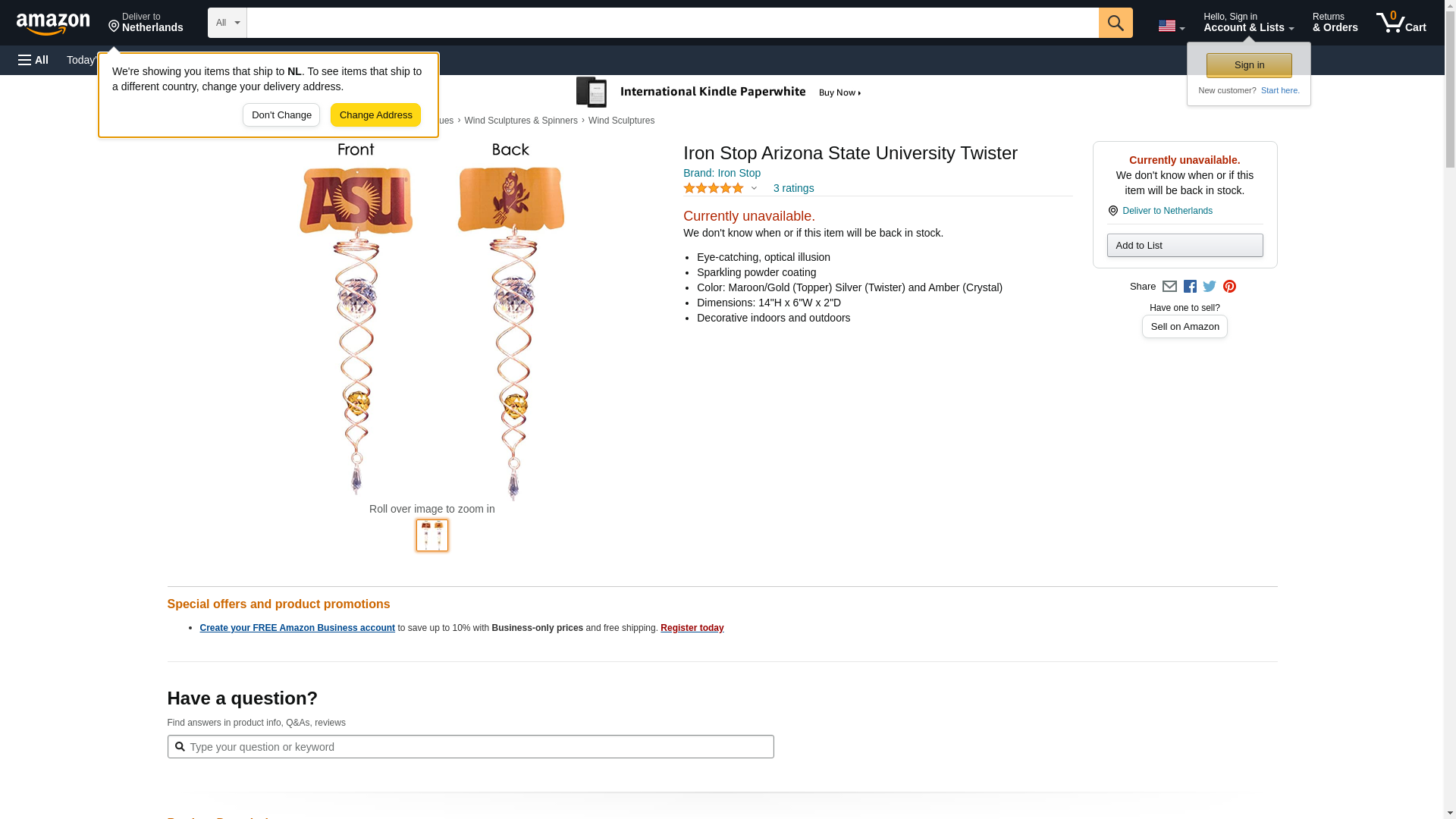Open the Brand: Iron Stop link

721,173
